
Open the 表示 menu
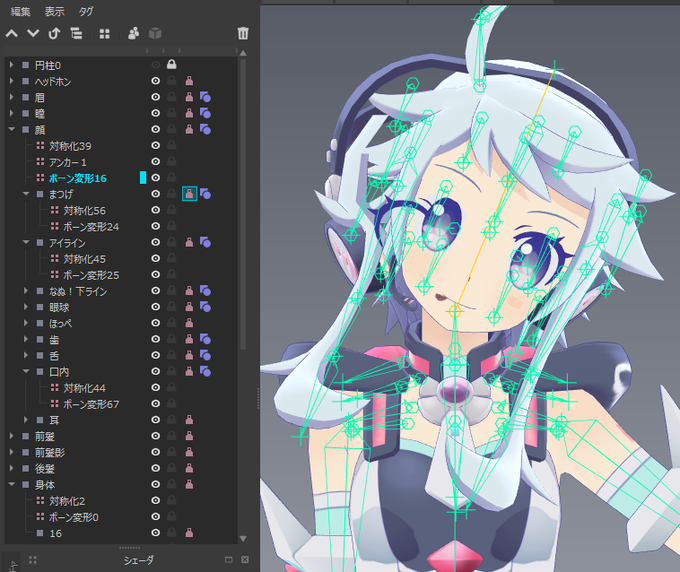55,12
